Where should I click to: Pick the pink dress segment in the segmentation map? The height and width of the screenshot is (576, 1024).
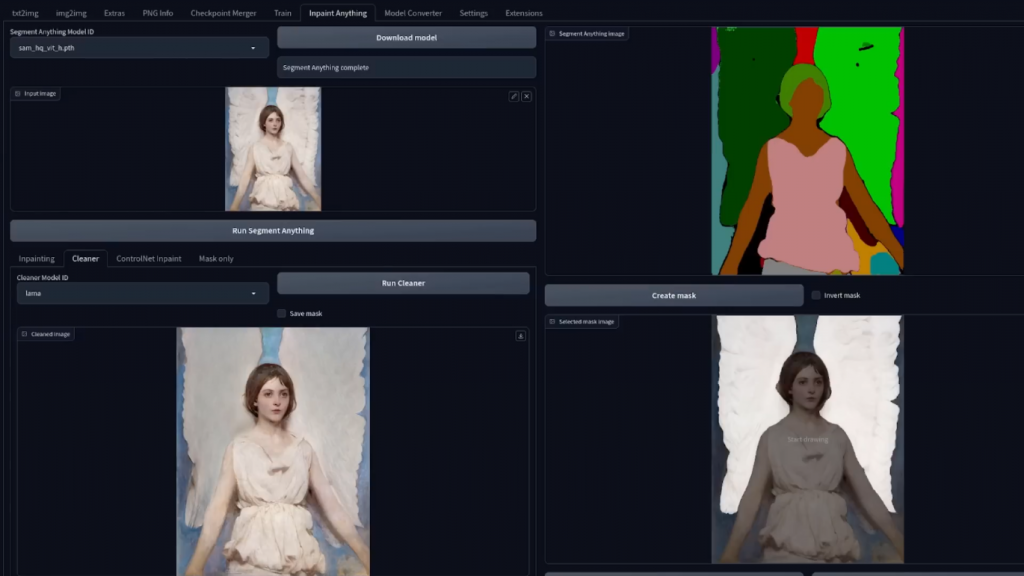[805, 200]
